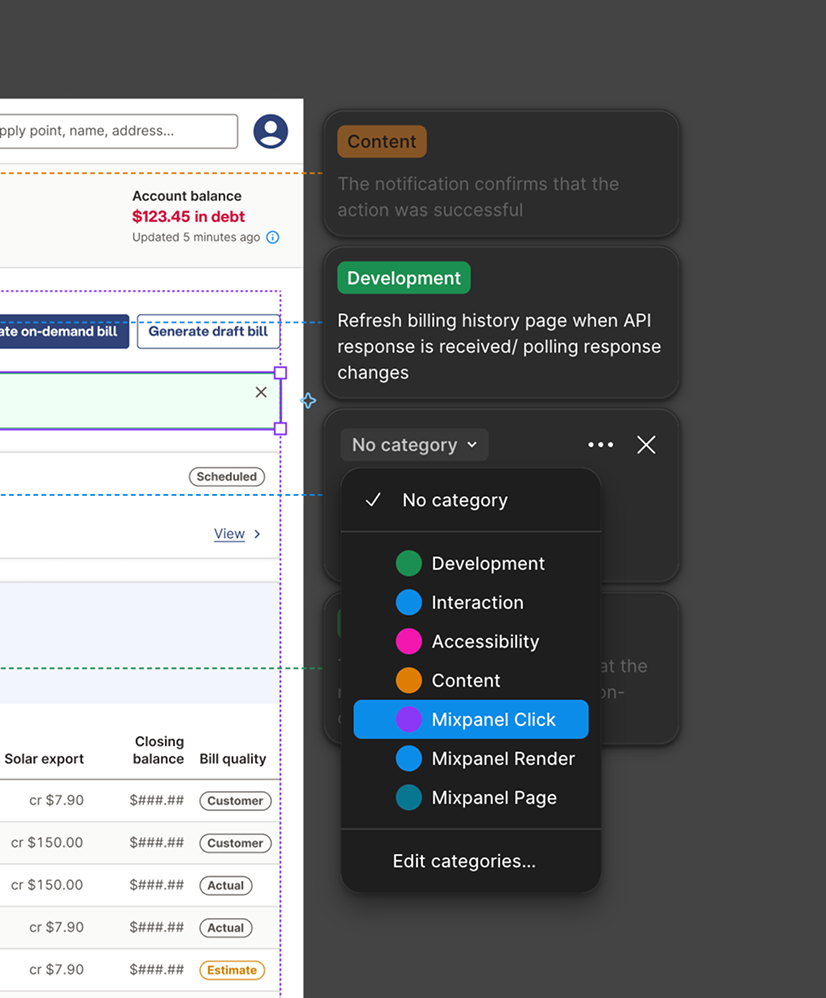Close the annotation card with the X icon
The height and width of the screenshot is (998, 826).
point(646,445)
